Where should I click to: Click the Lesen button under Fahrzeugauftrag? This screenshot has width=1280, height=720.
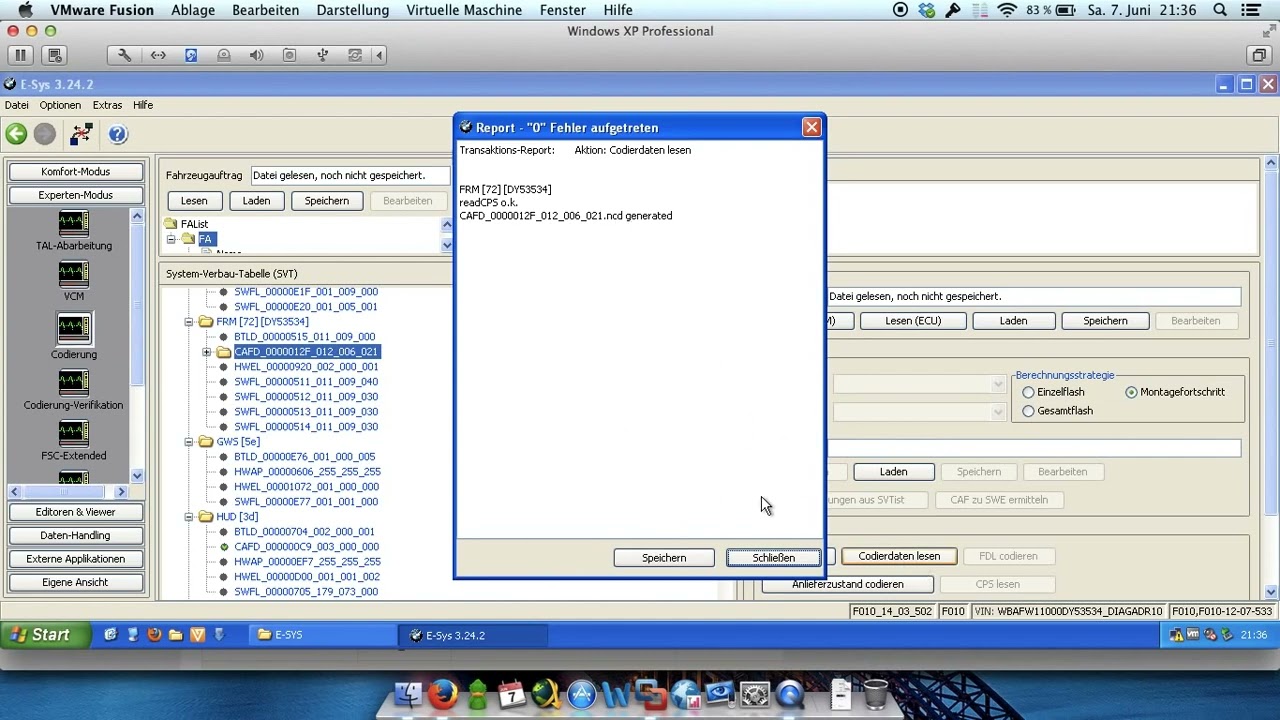[194, 201]
